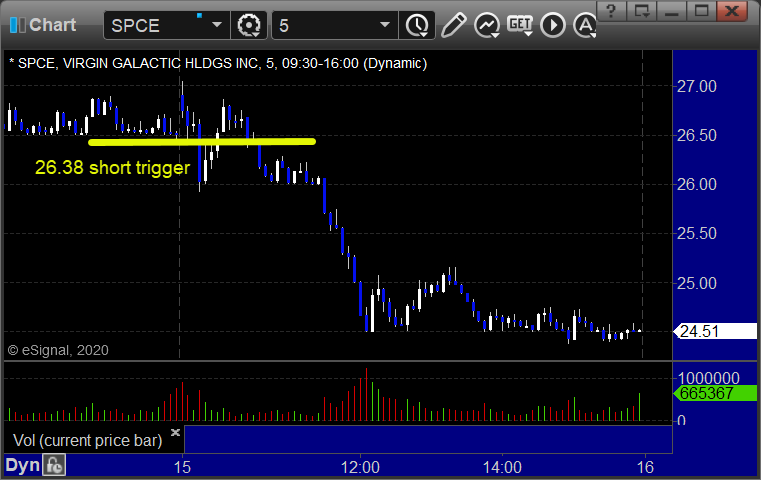The width and height of the screenshot is (761, 480).
Task: Open the alerts A icon
Action: tap(584, 25)
